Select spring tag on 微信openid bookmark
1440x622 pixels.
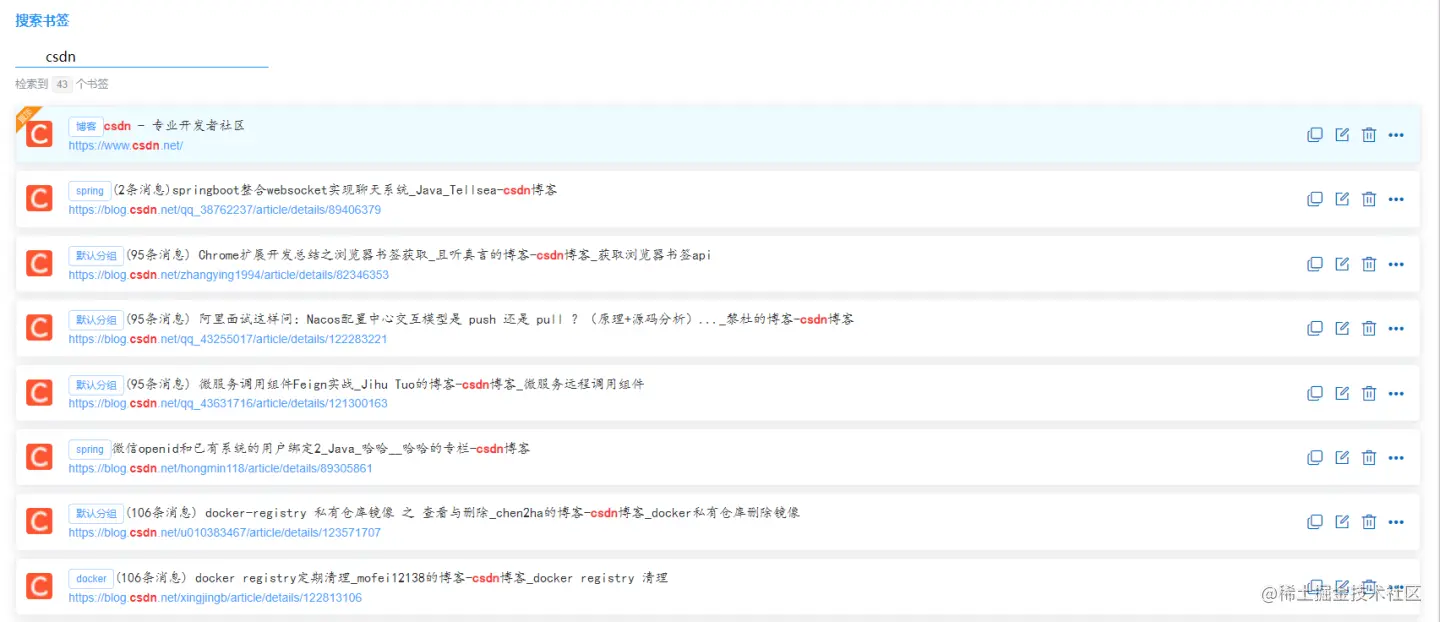point(90,449)
